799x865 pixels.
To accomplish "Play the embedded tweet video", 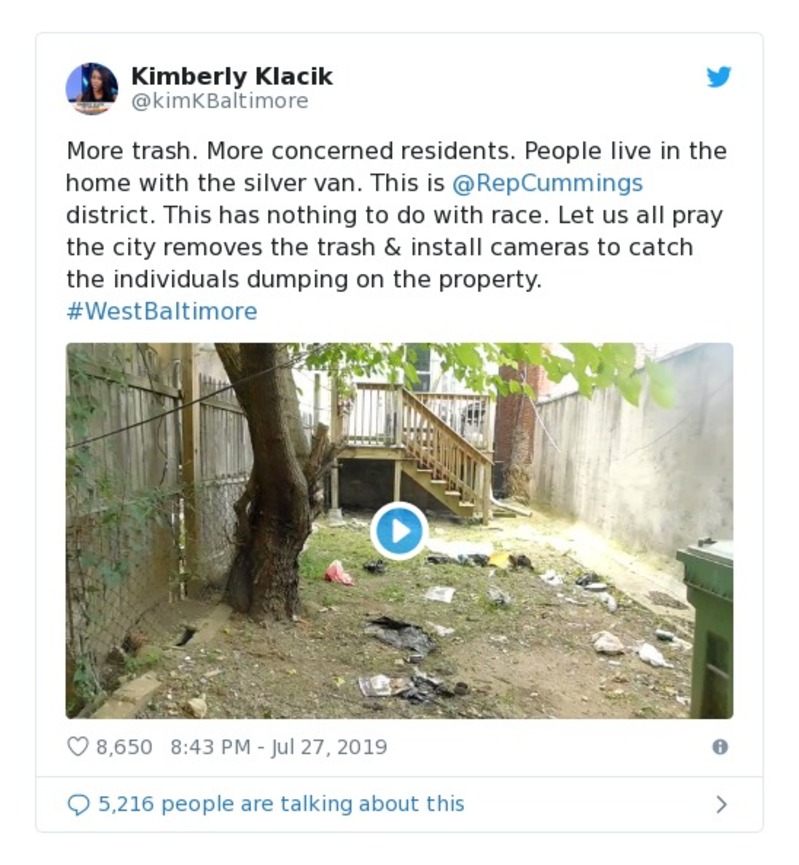I will point(399,531).
